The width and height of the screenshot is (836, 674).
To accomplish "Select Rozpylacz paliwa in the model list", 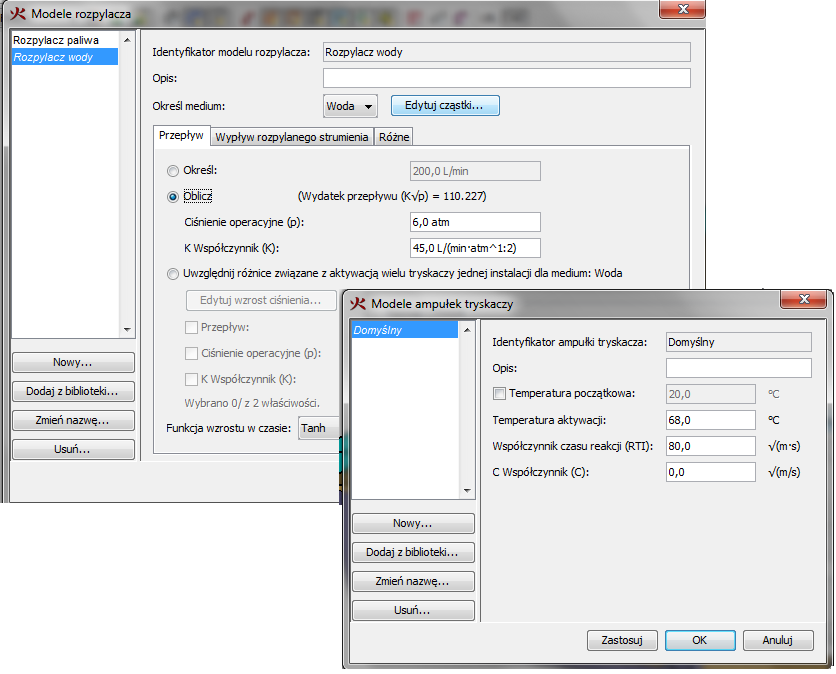I will (65, 40).
